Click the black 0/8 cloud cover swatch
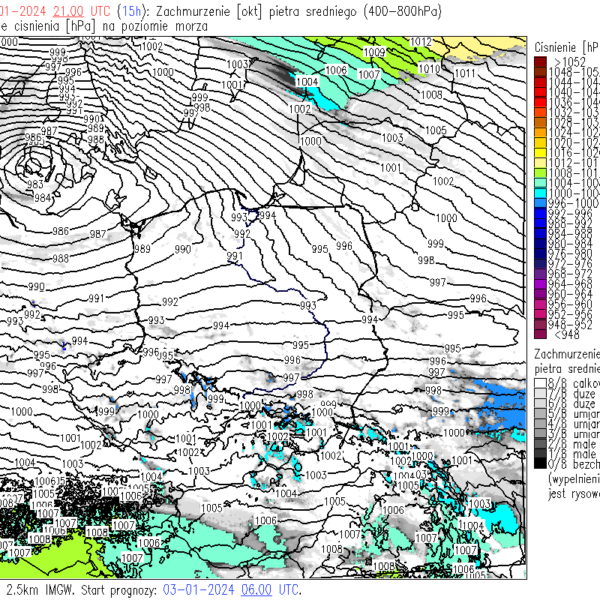600x600 pixels. pyautogui.click(x=540, y=463)
